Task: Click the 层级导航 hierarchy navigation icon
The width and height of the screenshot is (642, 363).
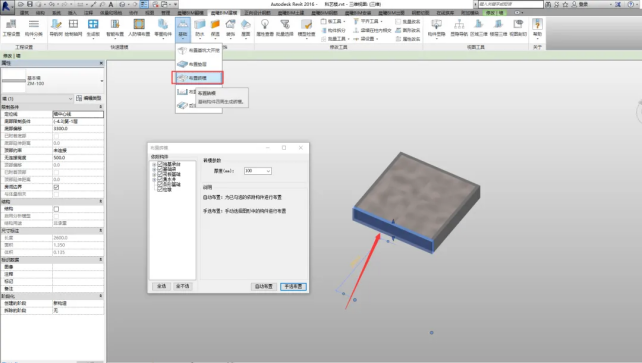Action: [x=459, y=27]
